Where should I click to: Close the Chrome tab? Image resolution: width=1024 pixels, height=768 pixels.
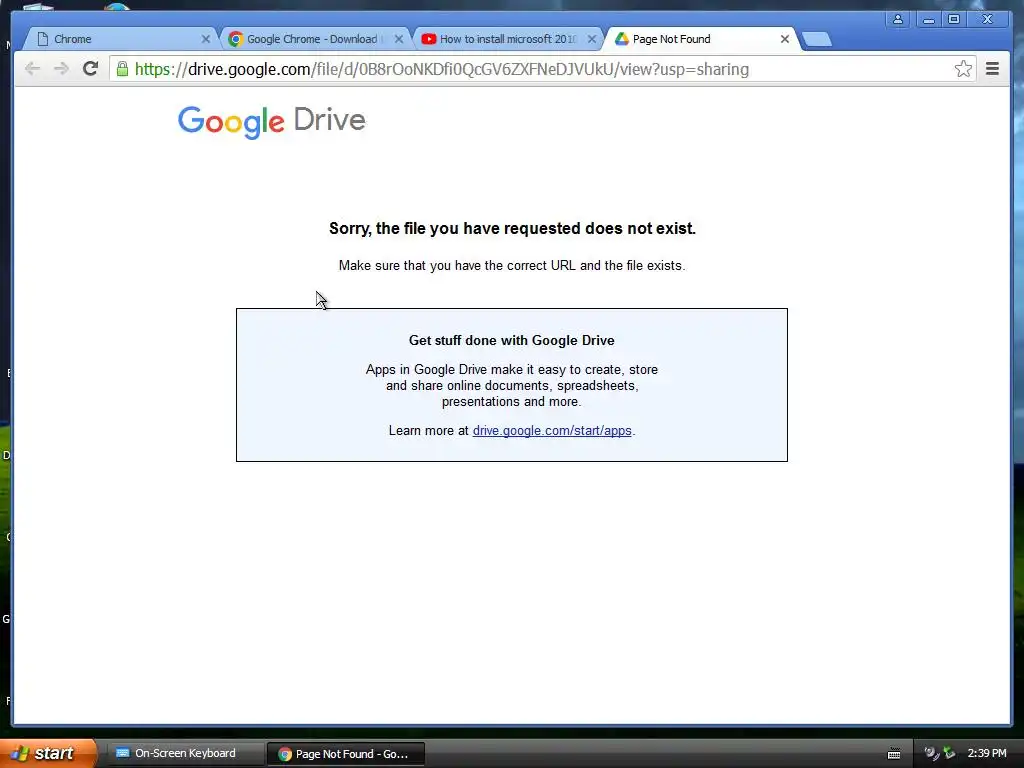[206, 39]
